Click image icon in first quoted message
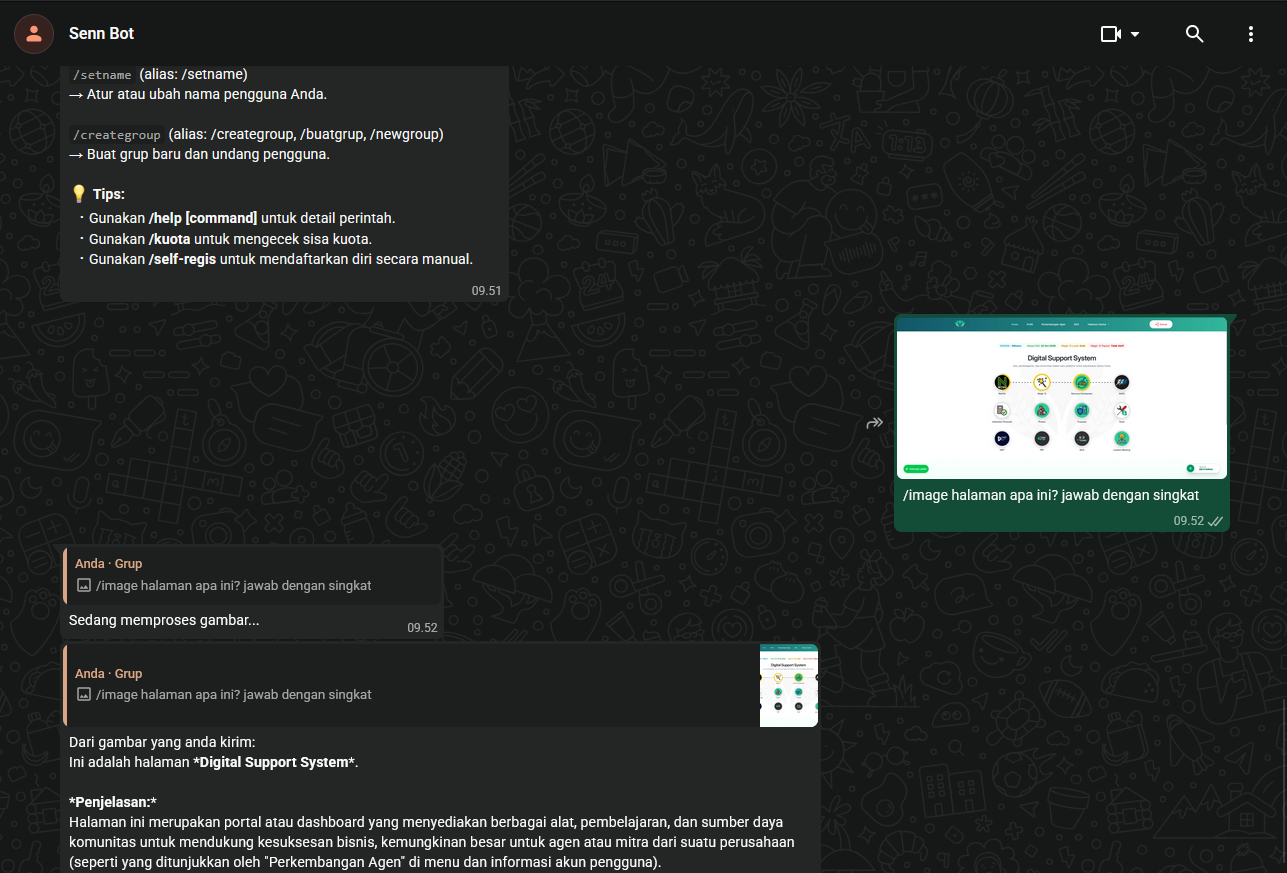The height and width of the screenshot is (873, 1287). [84, 585]
